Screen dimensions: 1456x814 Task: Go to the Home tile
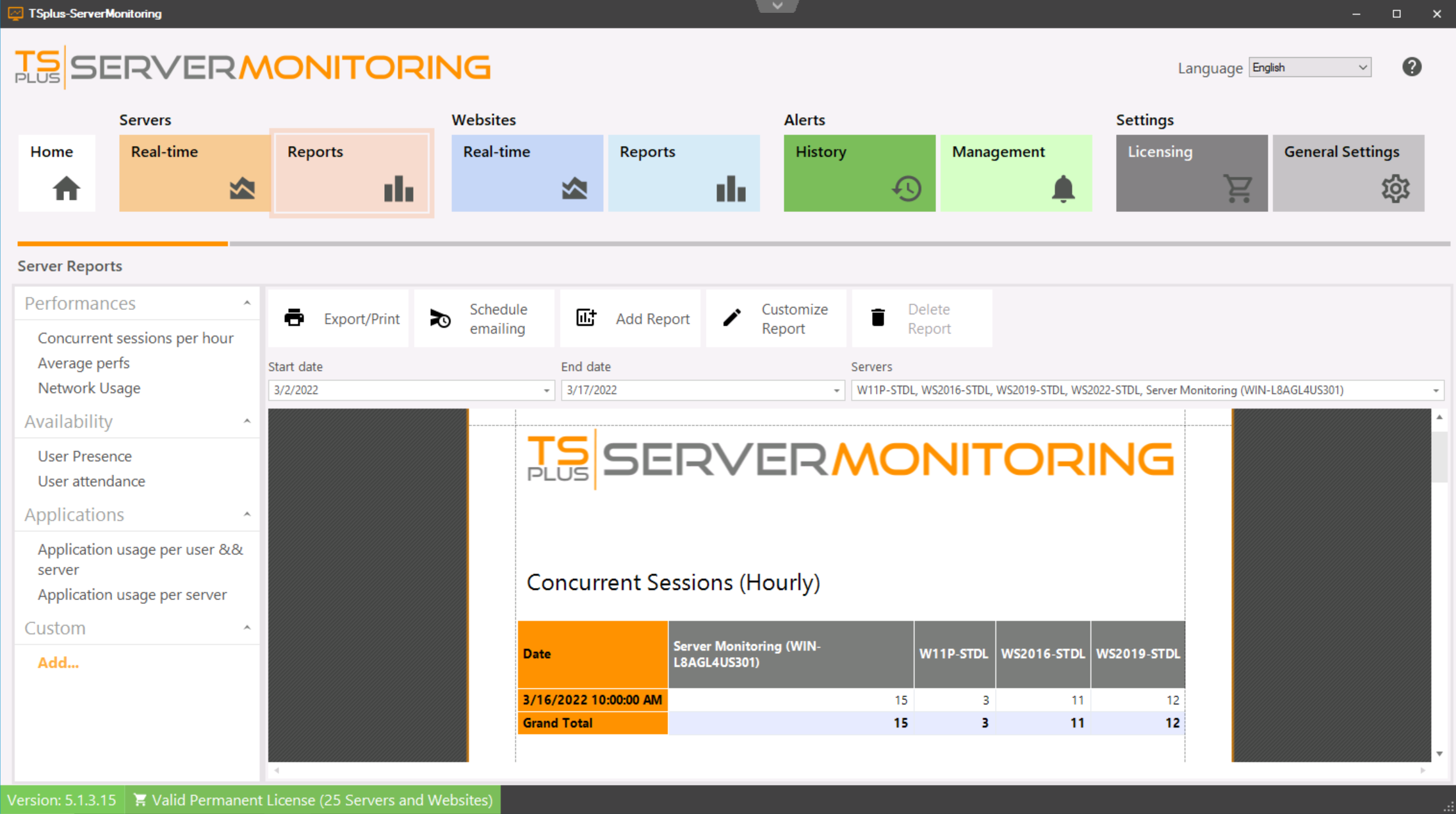(57, 173)
